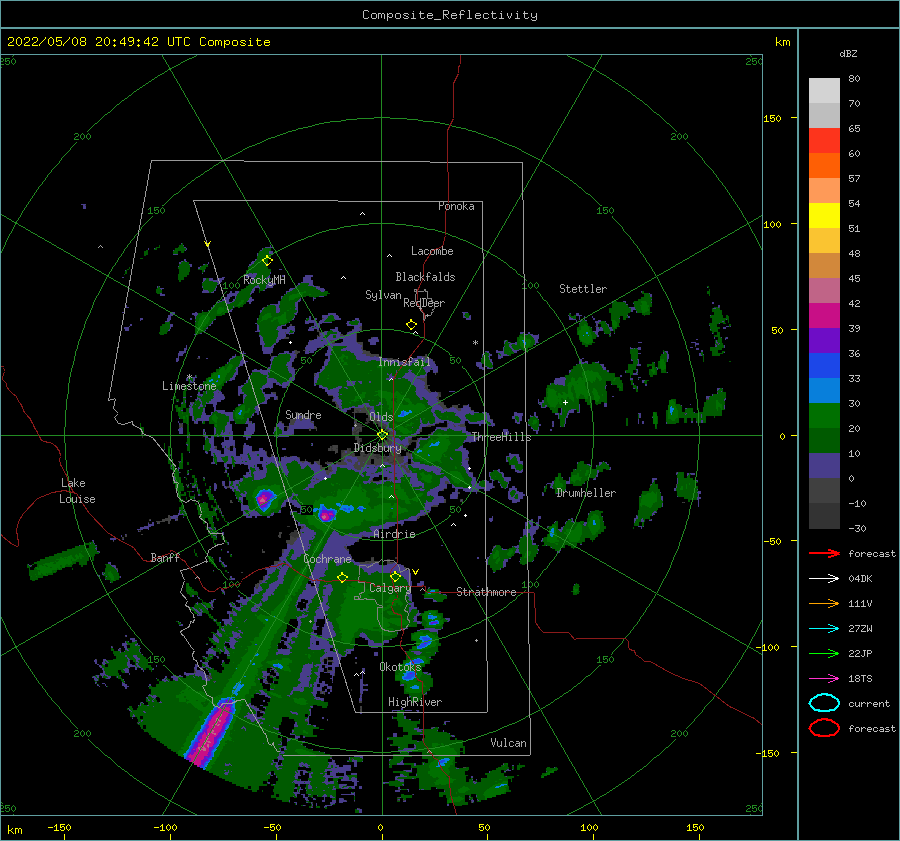The image size is (900, 841).
Task: Click the red forecast ellipse icon
Action: click(x=824, y=728)
